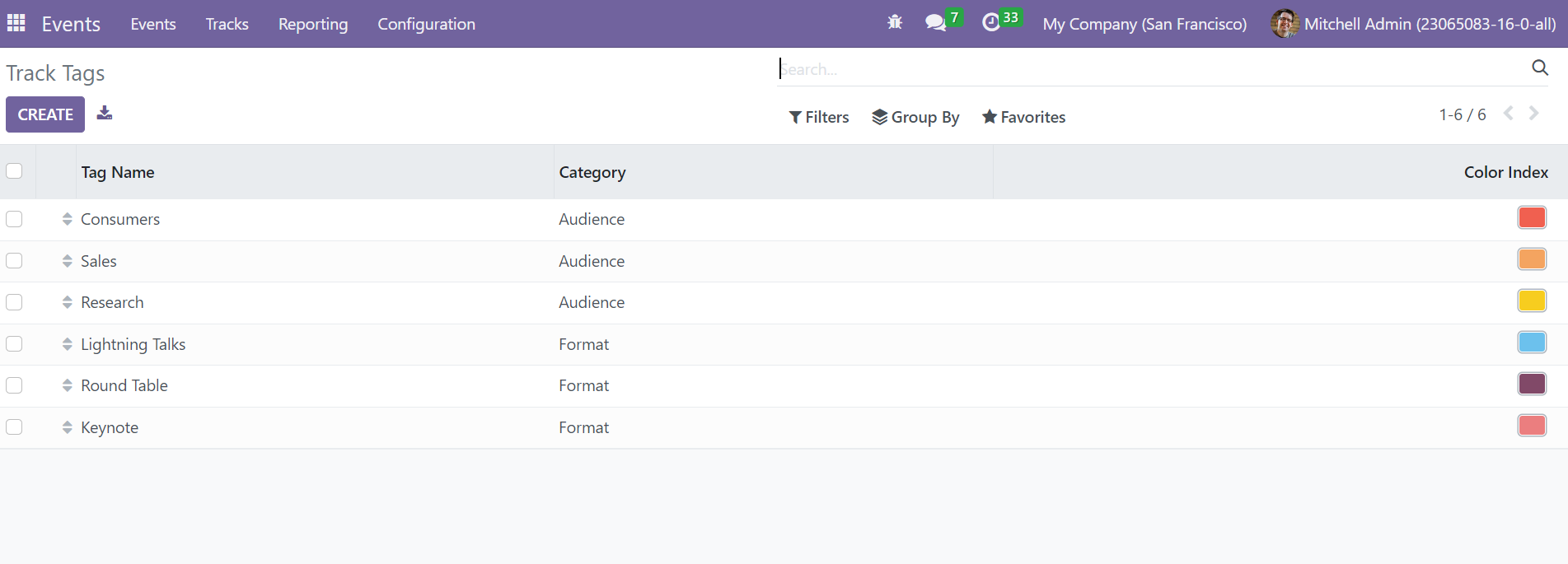
Task: Click the pink swatch for Keynote
Action: click(x=1532, y=426)
